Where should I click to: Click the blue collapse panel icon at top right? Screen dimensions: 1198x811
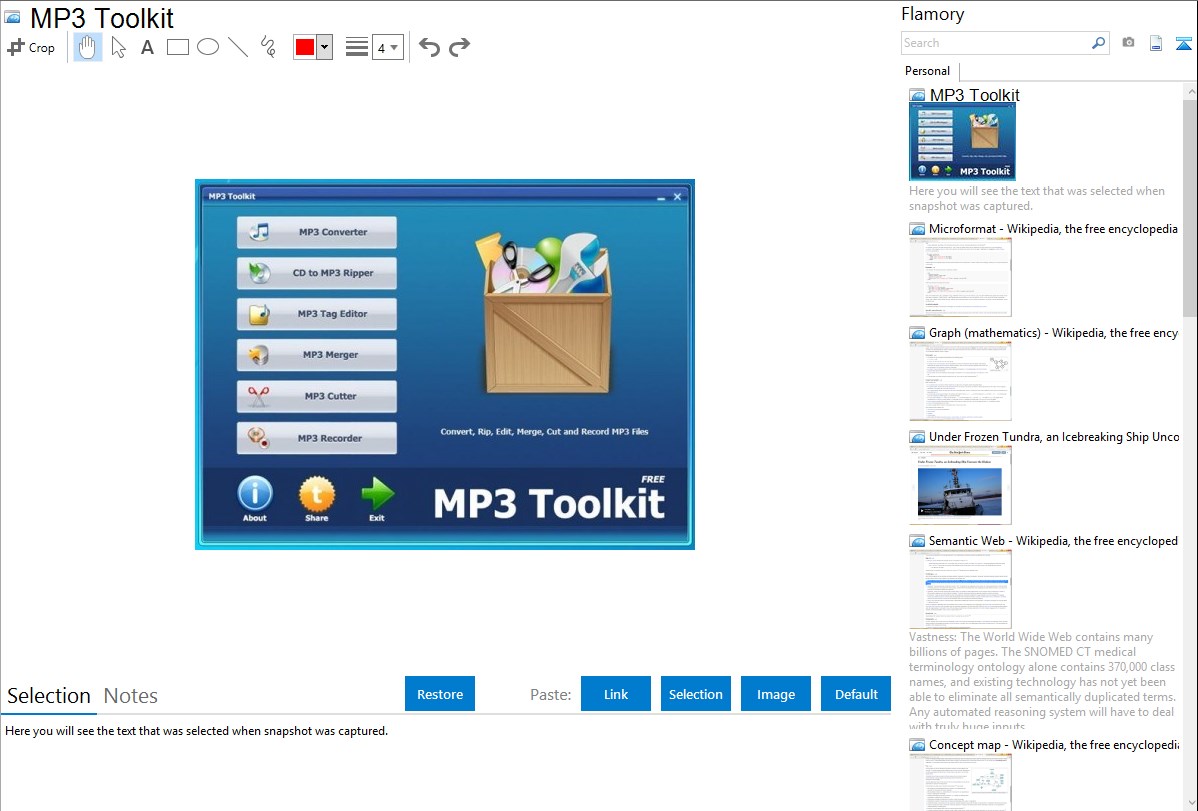1183,43
